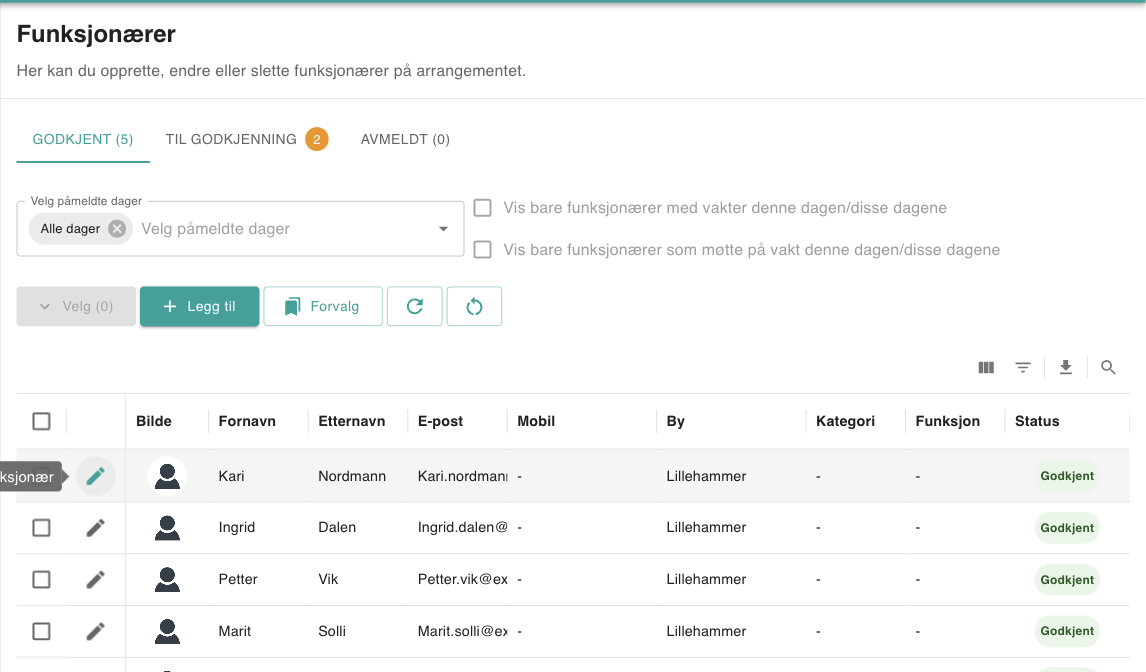The height and width of the screenshot is (672, 1146).
Task: Sort by the Status column header
Action: point(1037,421)
